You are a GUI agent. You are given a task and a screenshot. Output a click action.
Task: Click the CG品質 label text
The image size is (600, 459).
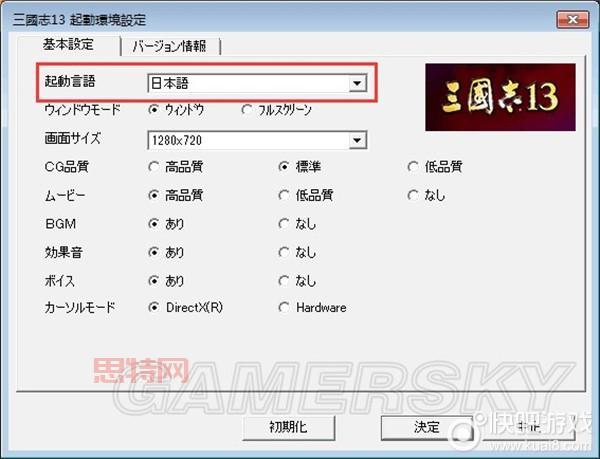click(x=67, y=167)
